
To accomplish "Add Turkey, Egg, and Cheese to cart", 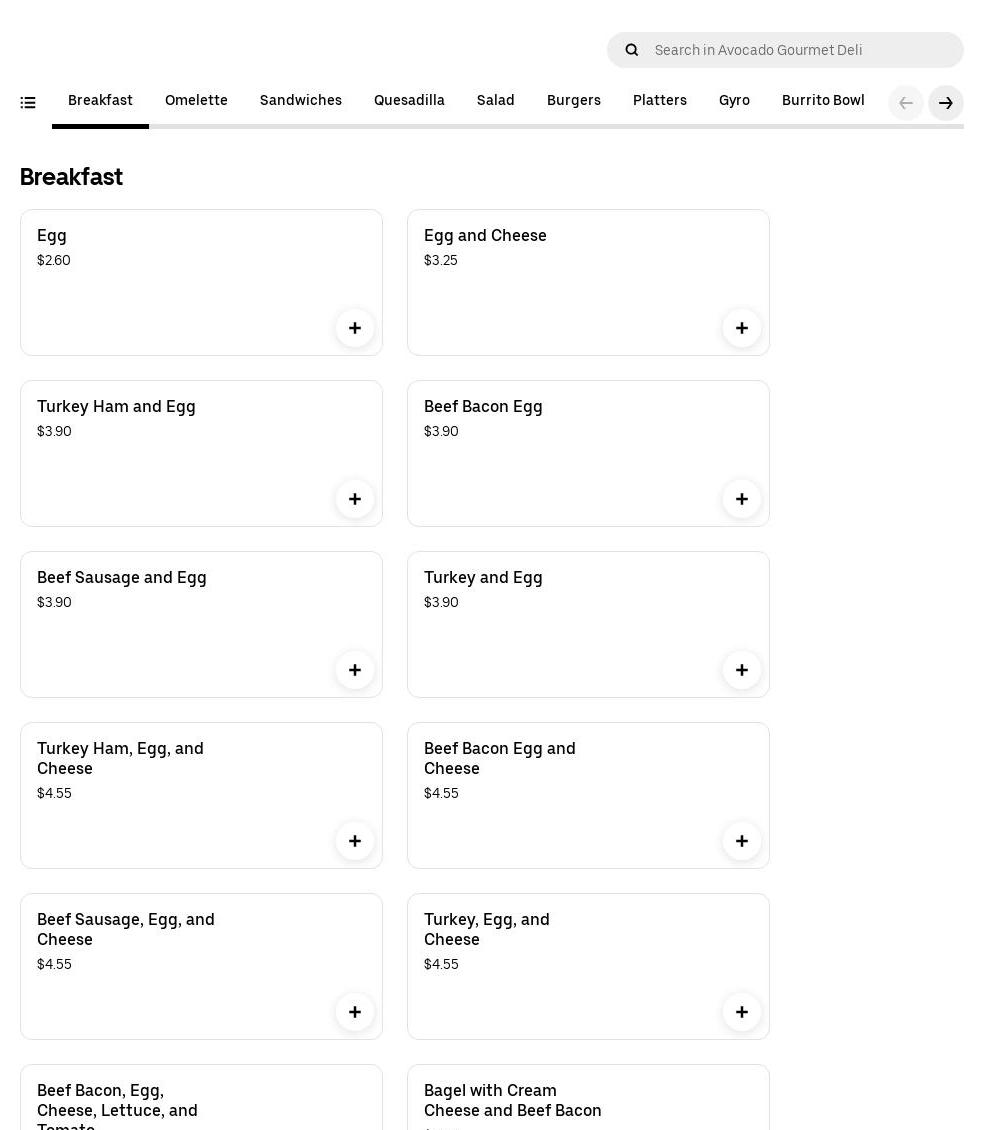I will [742, 1012].
